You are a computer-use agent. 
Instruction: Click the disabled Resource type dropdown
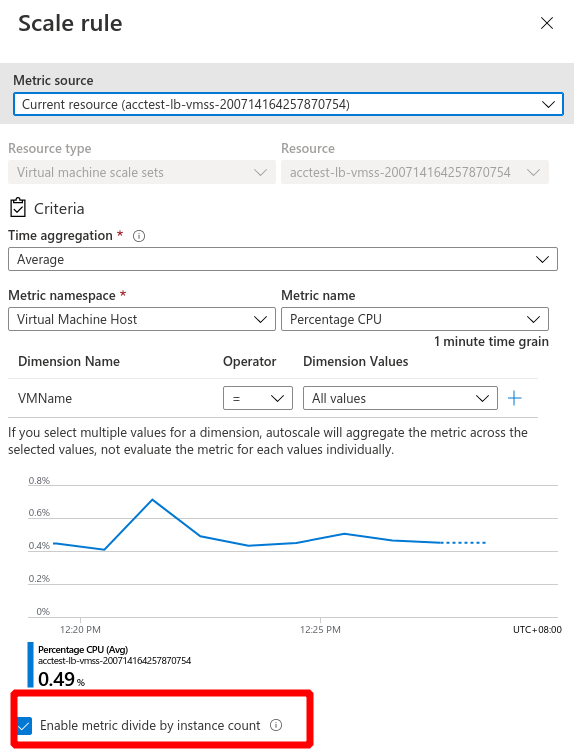tap(142, 172)
